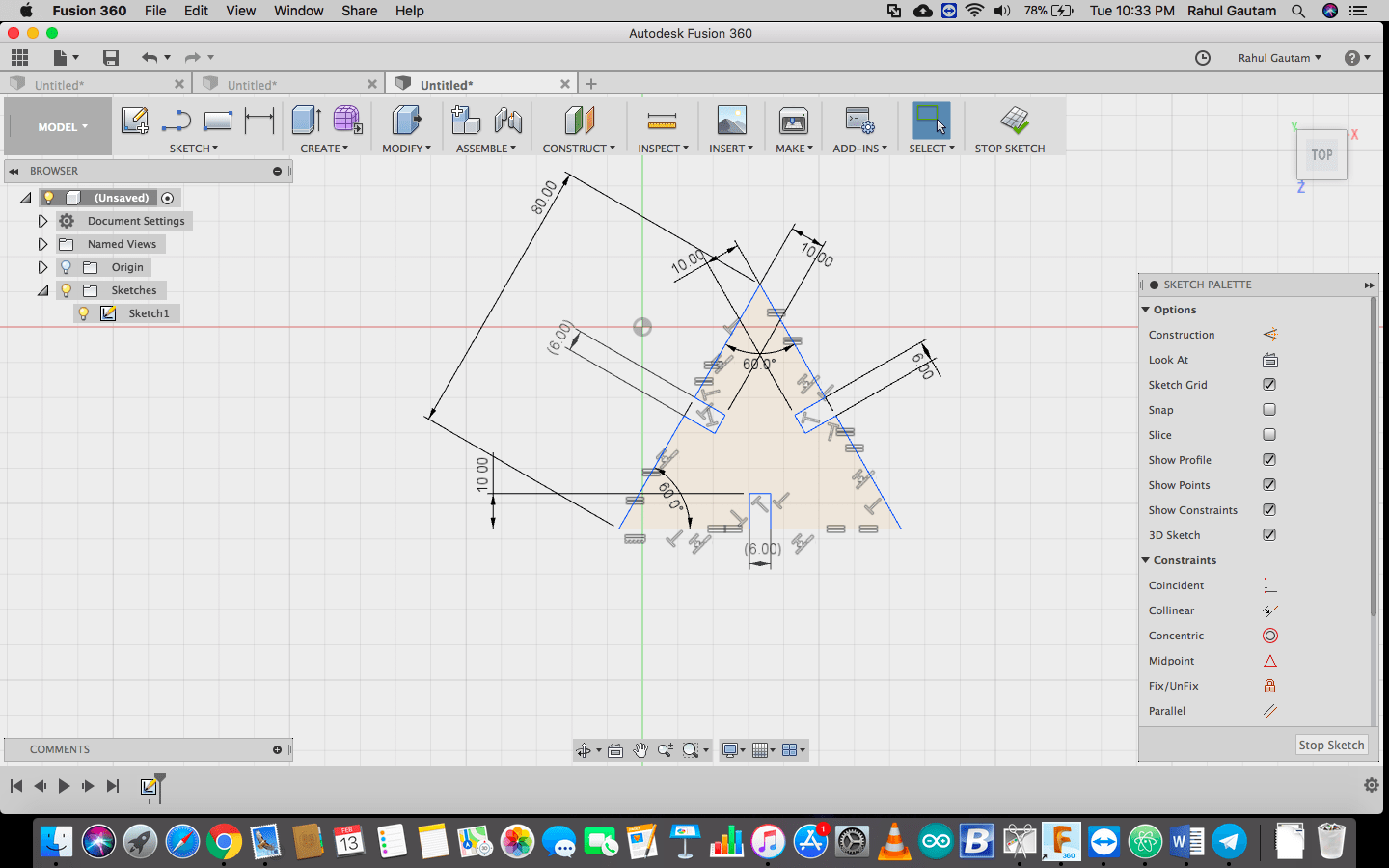Activate the Sketch Dimension tool
1389x868 pixels.
pyautogui.click(x=259, y=121)
